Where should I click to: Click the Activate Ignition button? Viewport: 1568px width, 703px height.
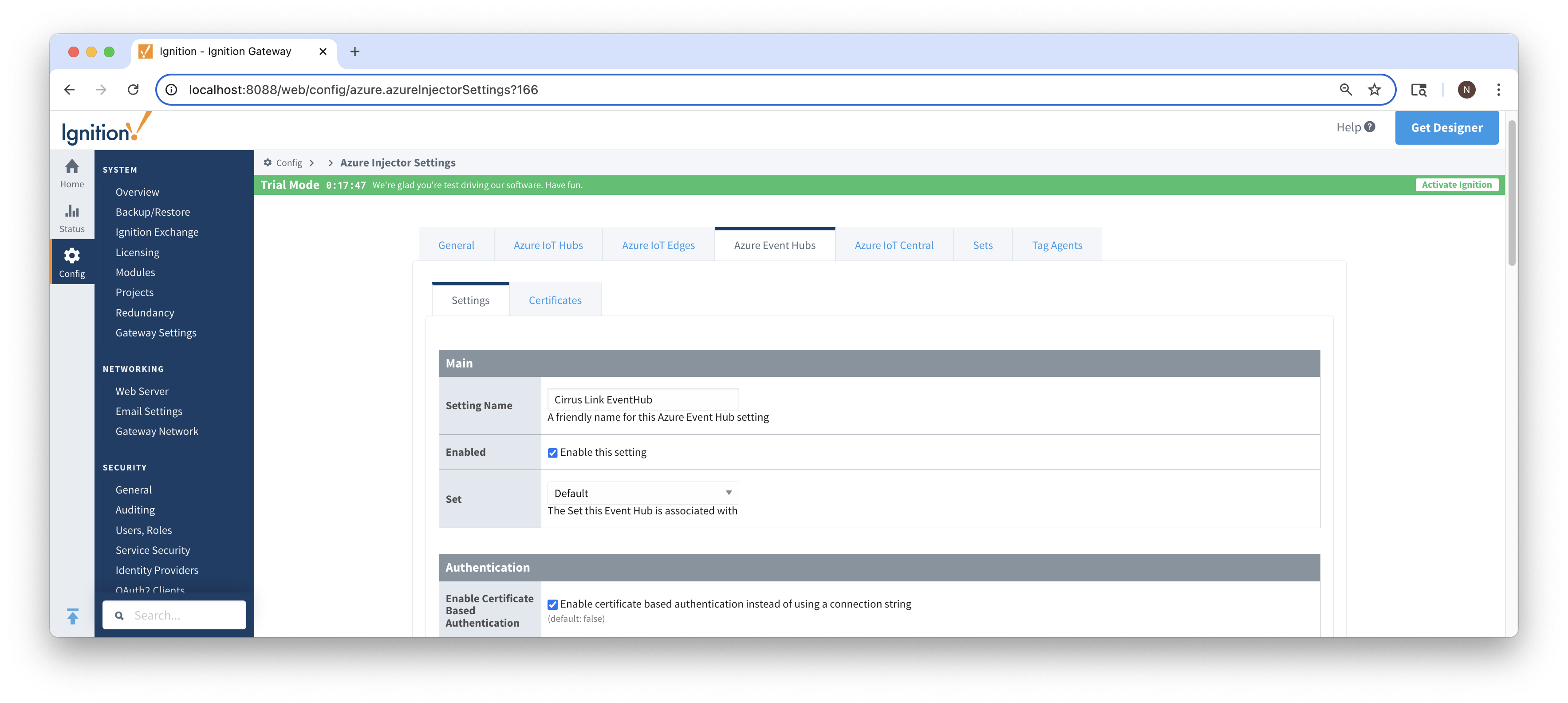click(x=1456, y=185)
